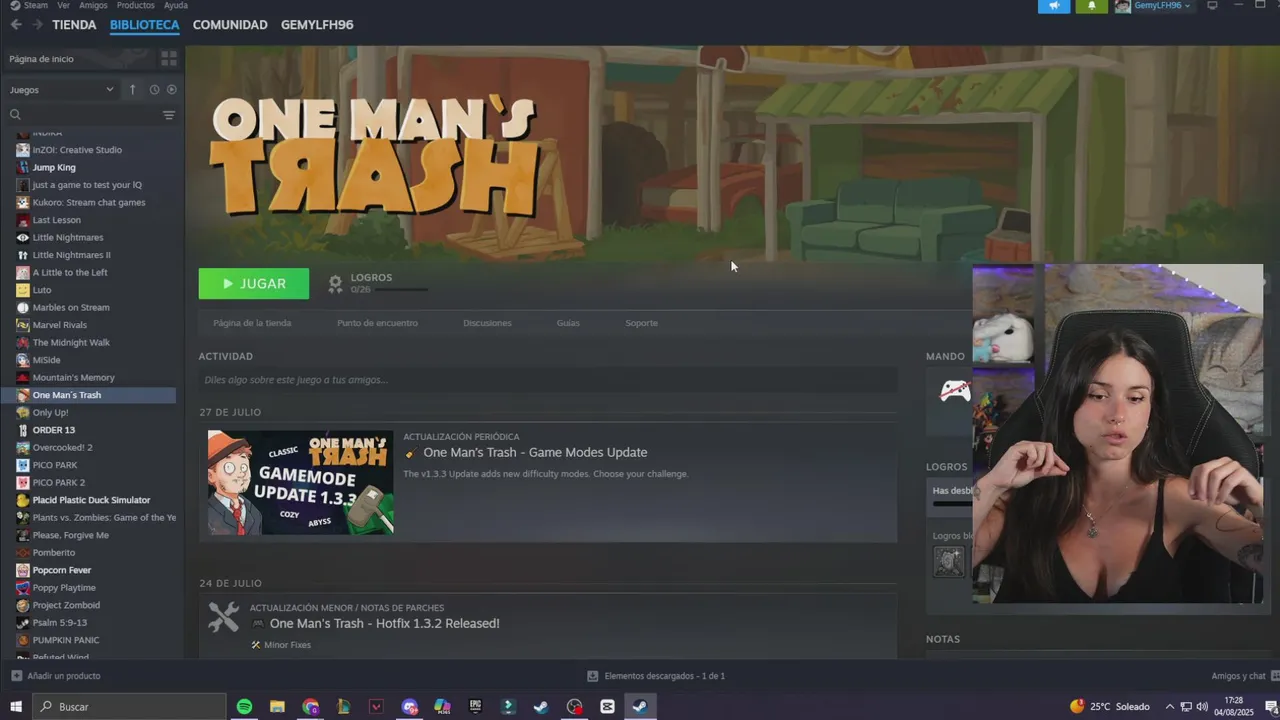This screenshot has height=720, width=1280.
Task: Click the library search magnifier icon
Action: [x=15, y=115]
